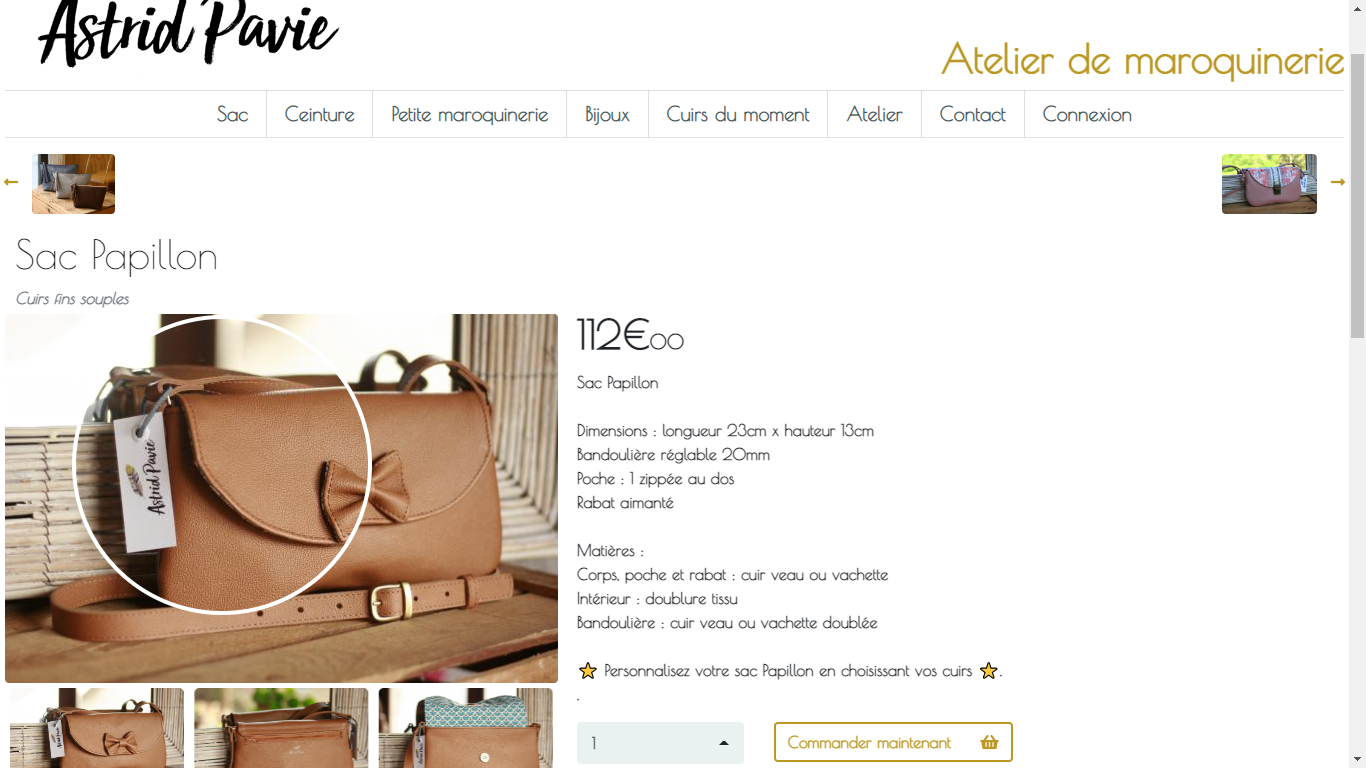This screenshot has height=768, width=1366.
Task: Select the third thumbnail showing bag lining
Action: (x=465, y=728)
